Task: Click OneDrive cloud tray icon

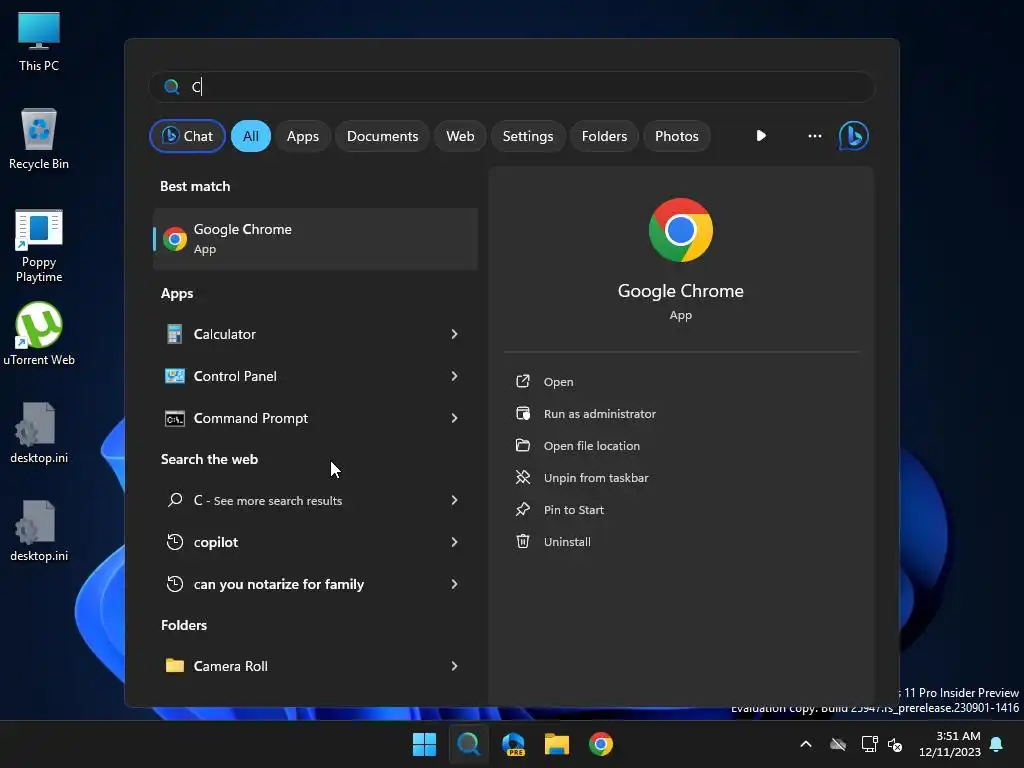Action: [838, 744]
